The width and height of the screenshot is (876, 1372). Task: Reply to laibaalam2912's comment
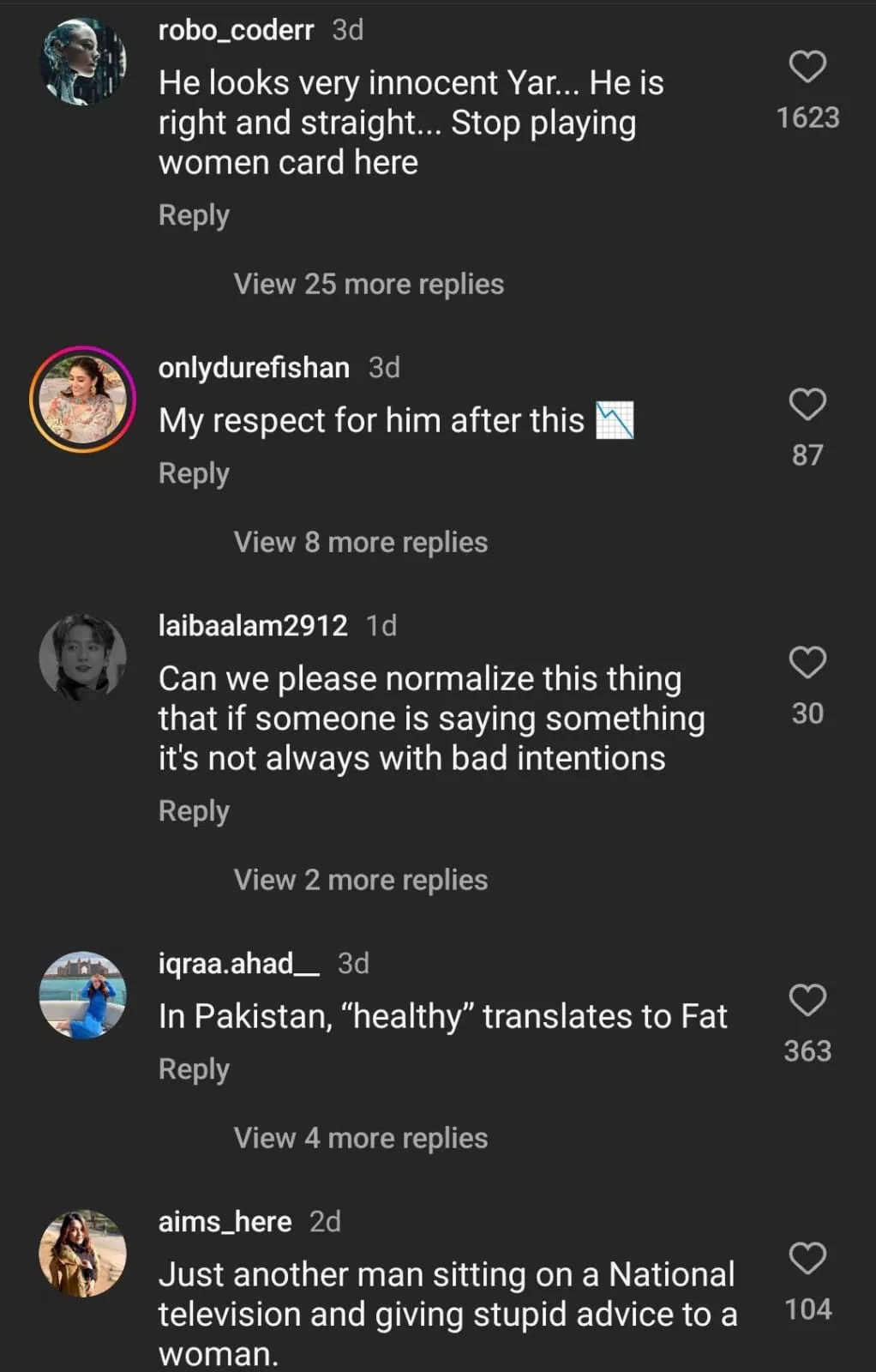tap(194, 811)
